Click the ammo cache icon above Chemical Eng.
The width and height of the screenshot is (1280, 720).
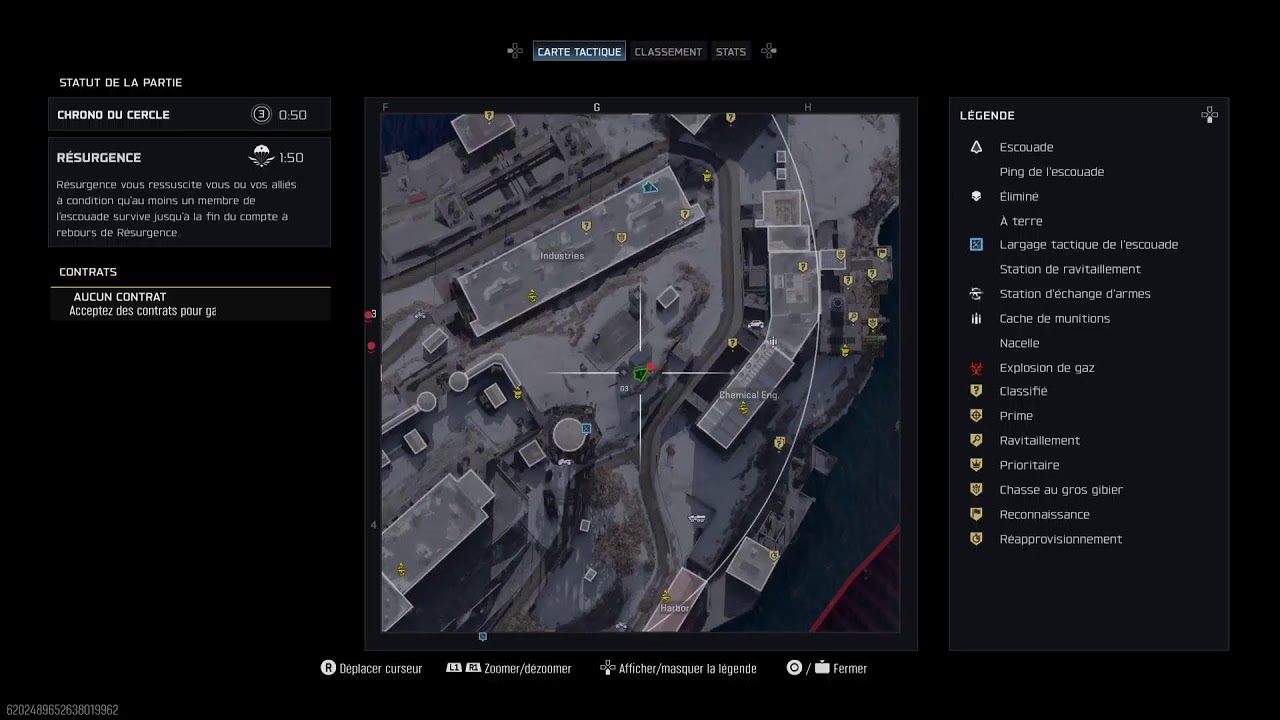click(772, 342)
